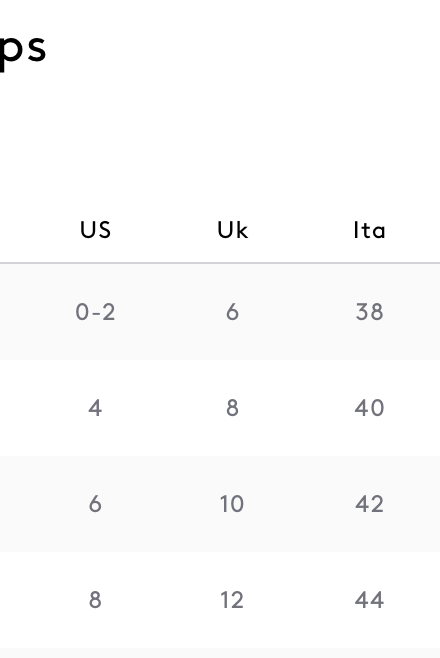Click the shaded row containing Ita 38
Image resolution: width=440 pixels, height=658 pixels.
[x=220, y=312]
